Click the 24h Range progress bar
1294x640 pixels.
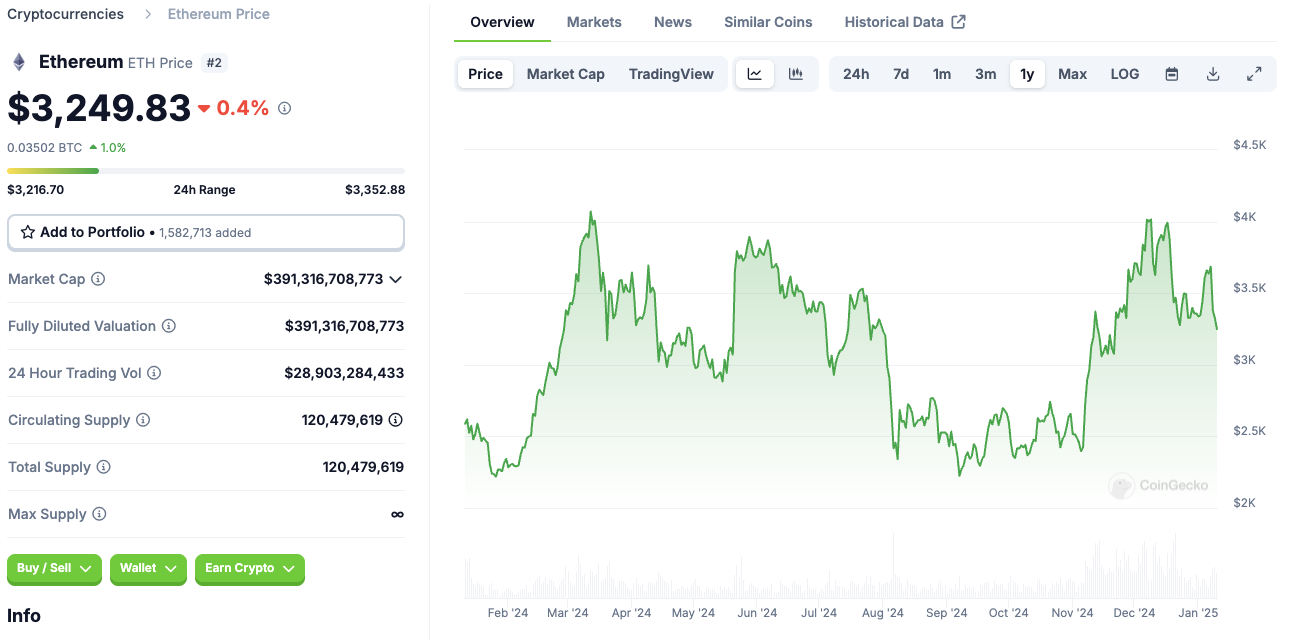(206, 171)
